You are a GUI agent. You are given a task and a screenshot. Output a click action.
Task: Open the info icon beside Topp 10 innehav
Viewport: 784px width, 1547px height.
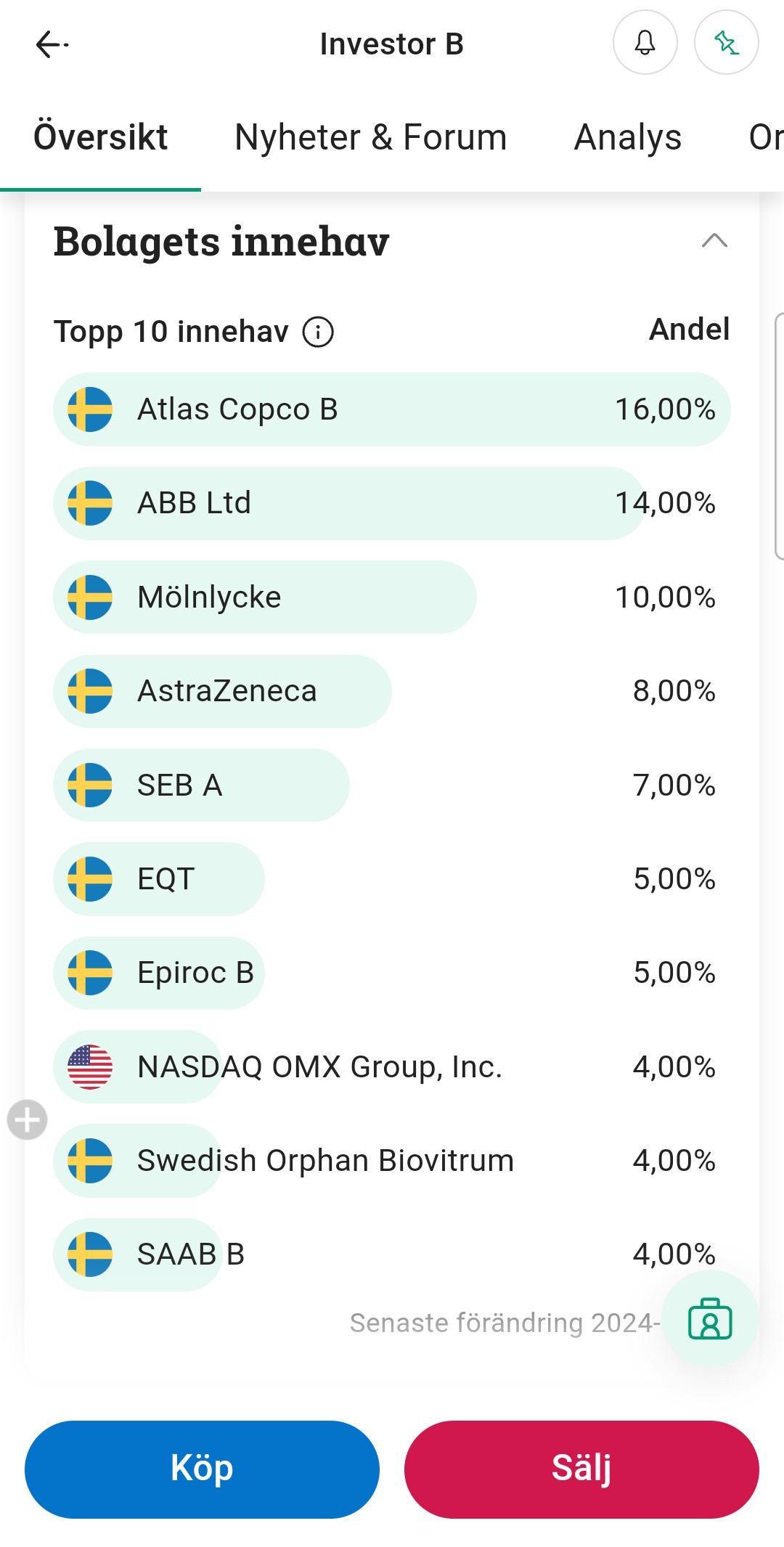[318, 332]
